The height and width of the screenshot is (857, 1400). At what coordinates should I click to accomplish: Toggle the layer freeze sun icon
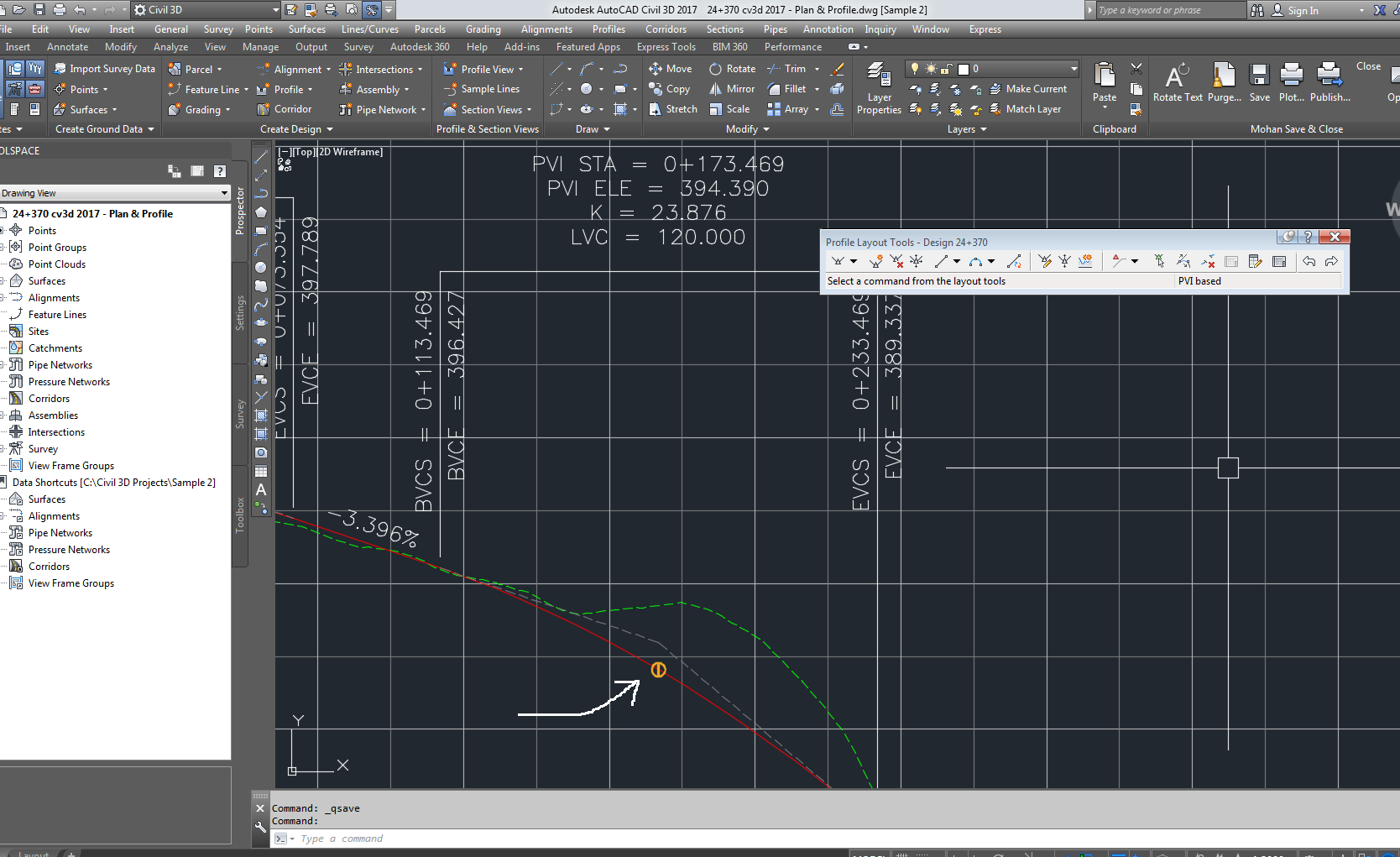point(930,69)
